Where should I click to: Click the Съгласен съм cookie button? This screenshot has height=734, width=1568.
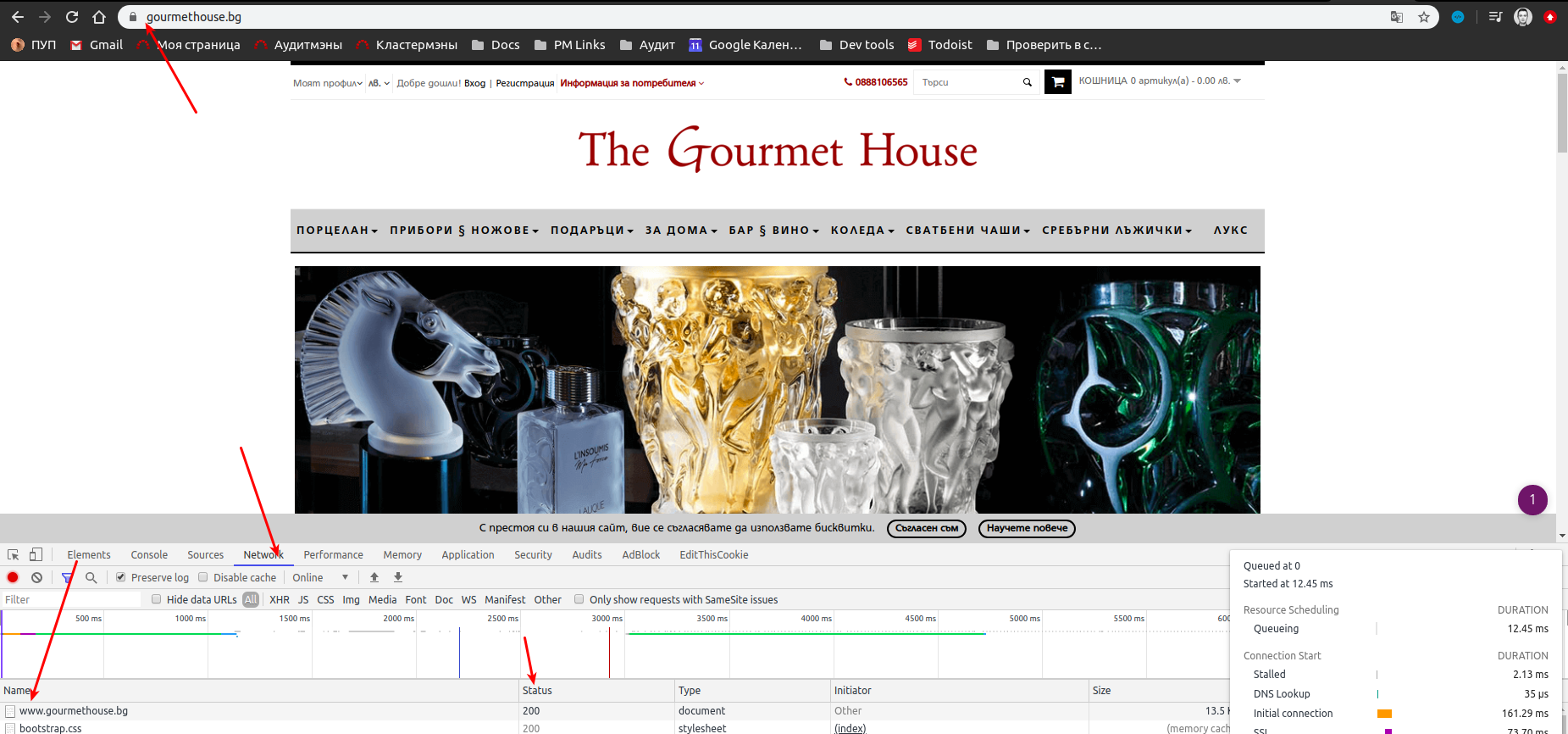coord(927,528)
